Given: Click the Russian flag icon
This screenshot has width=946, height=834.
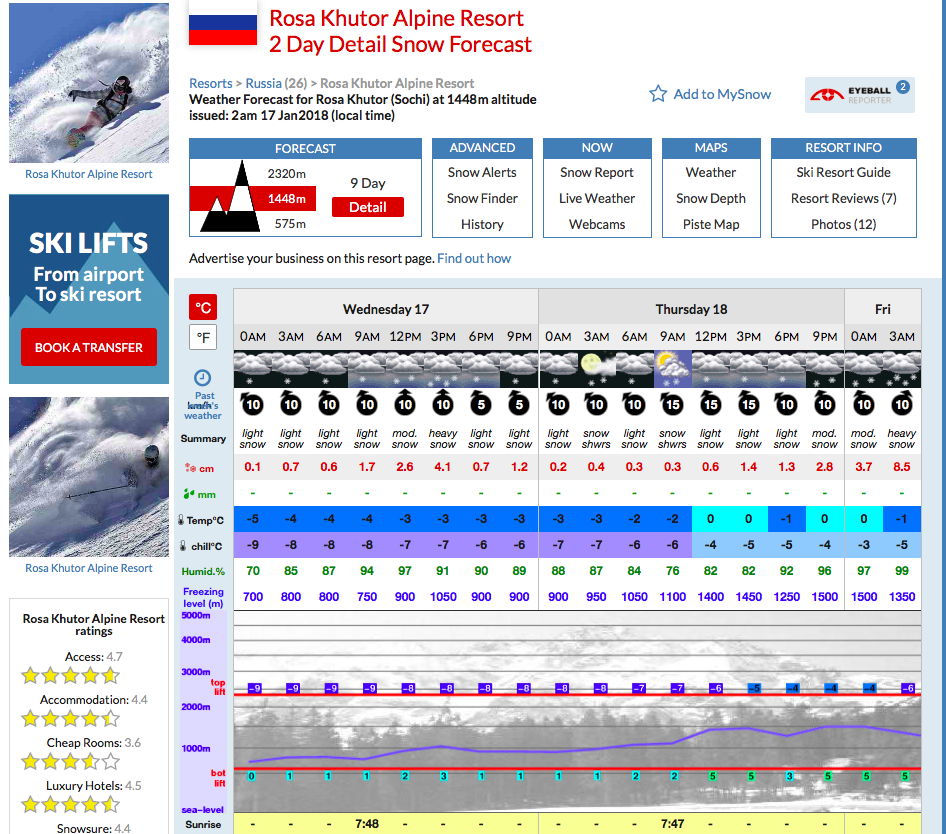Looking at the screenshot, I should [x=223, y=22].
